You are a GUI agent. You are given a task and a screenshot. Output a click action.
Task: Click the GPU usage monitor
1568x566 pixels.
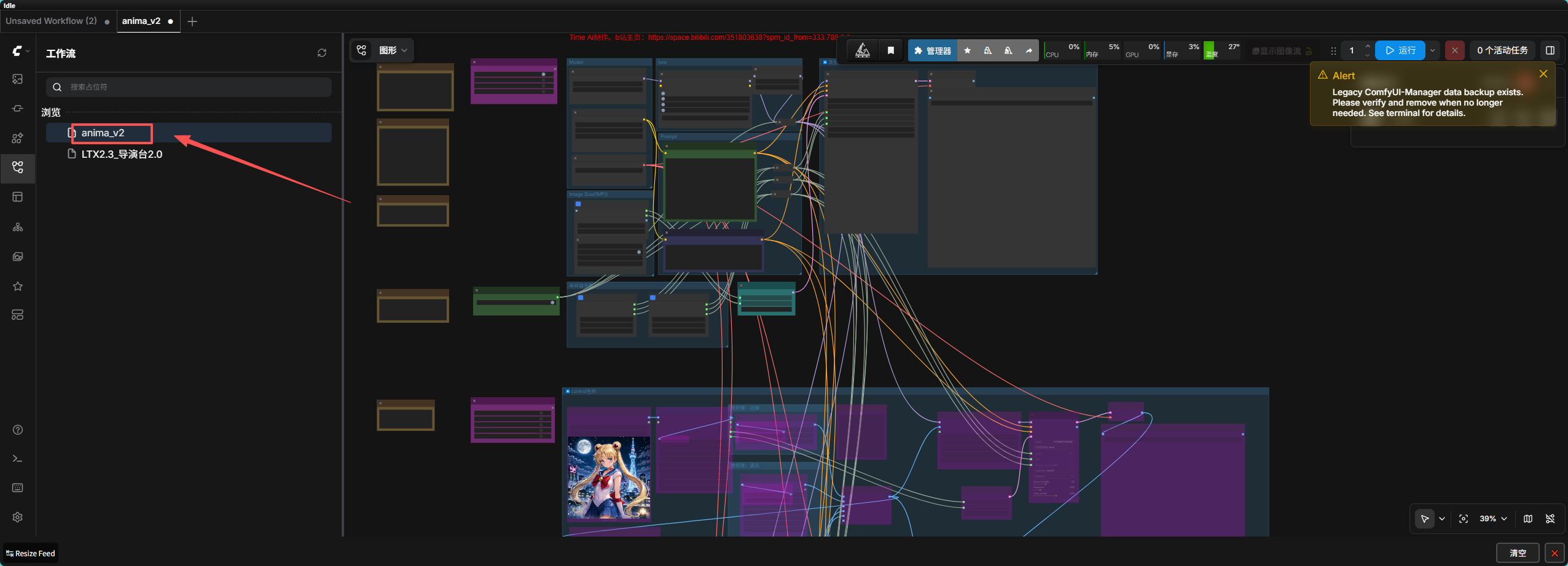[1142, 50]
